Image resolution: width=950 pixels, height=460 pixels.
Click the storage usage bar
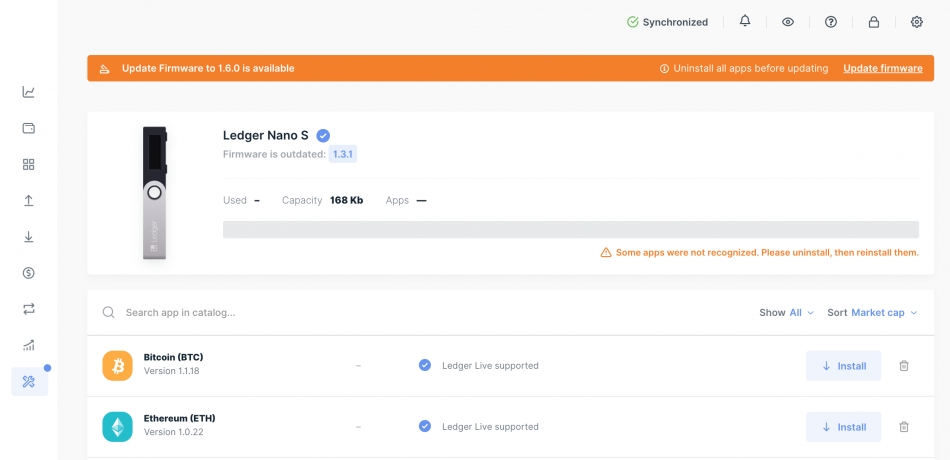(571, 230)
